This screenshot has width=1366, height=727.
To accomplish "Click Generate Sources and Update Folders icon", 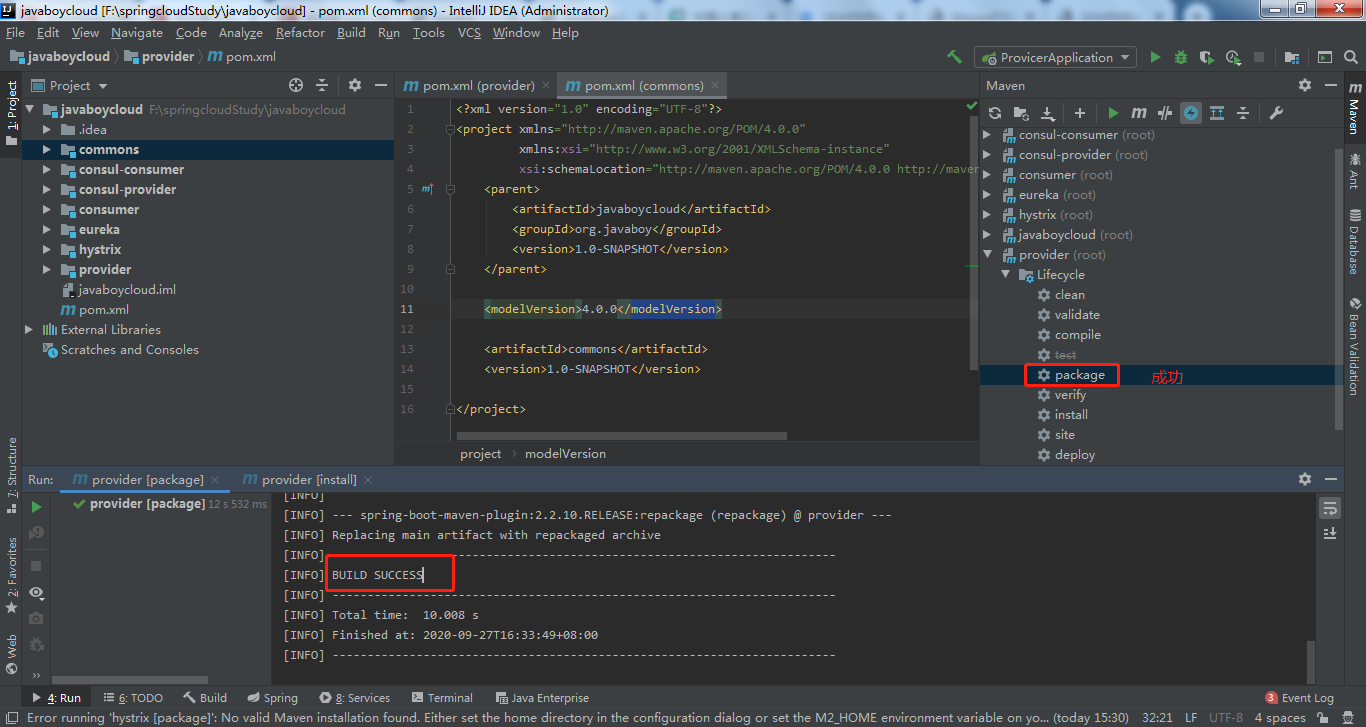I will 1021,113.
